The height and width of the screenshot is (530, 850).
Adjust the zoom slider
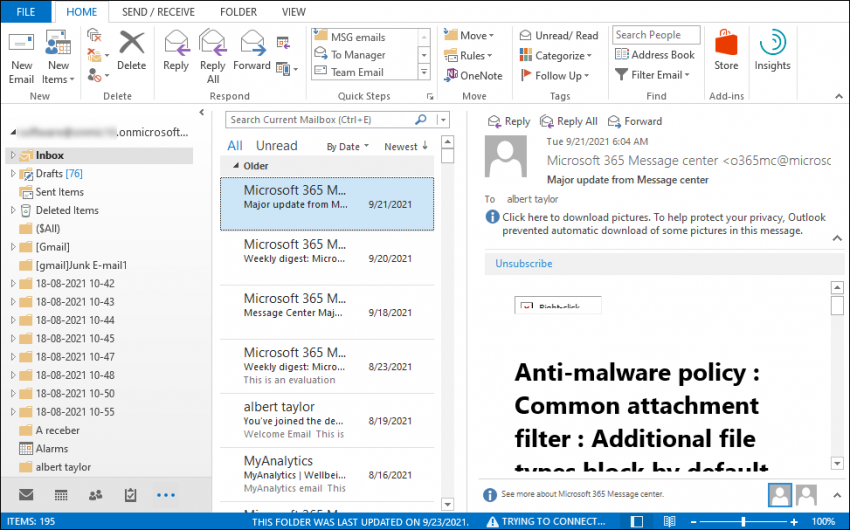743,521
